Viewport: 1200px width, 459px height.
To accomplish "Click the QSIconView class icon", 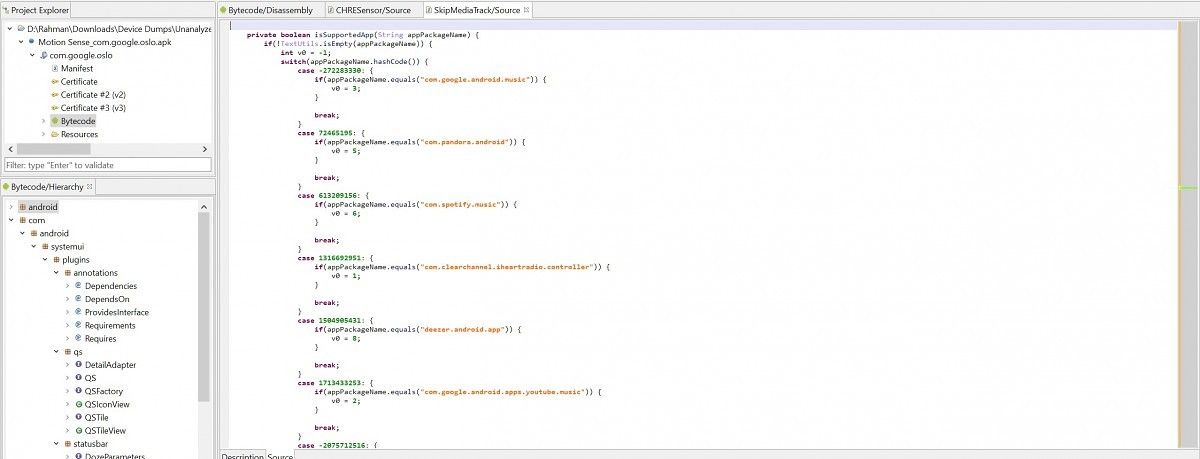I will (78, 404).
